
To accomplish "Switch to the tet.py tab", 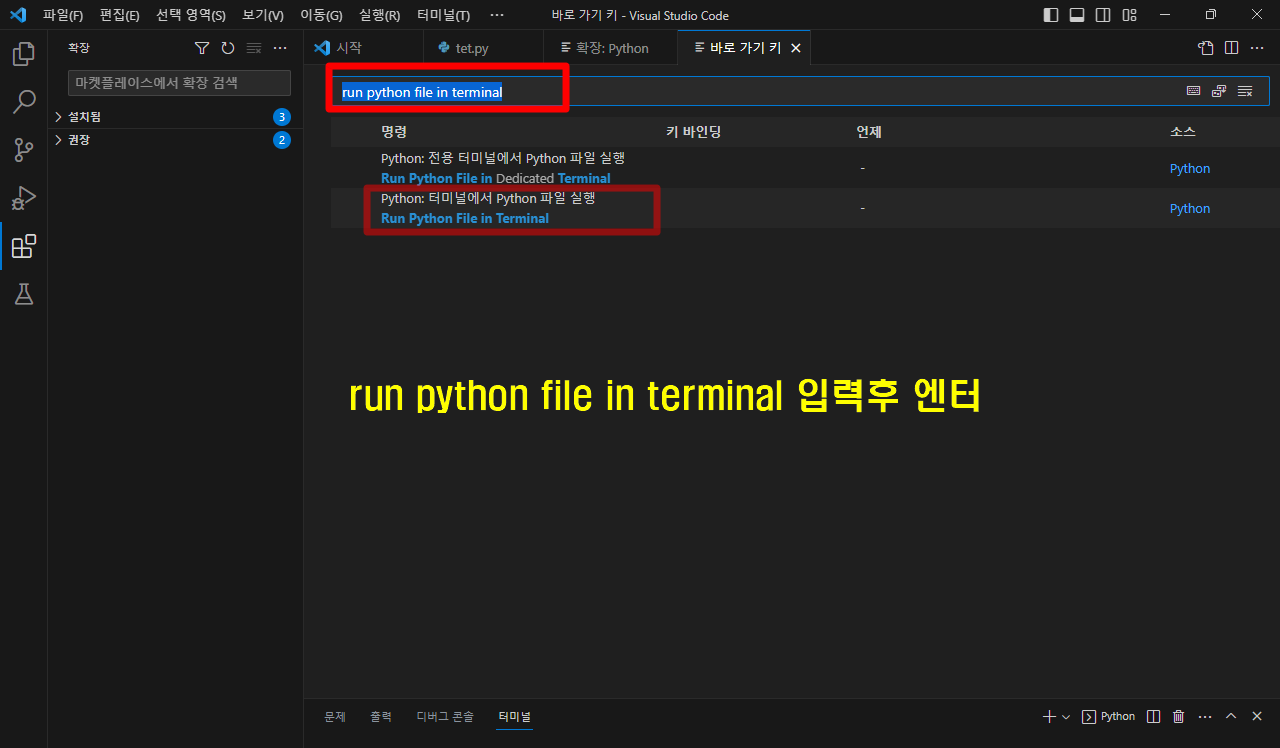I will [x=470, y=47].
